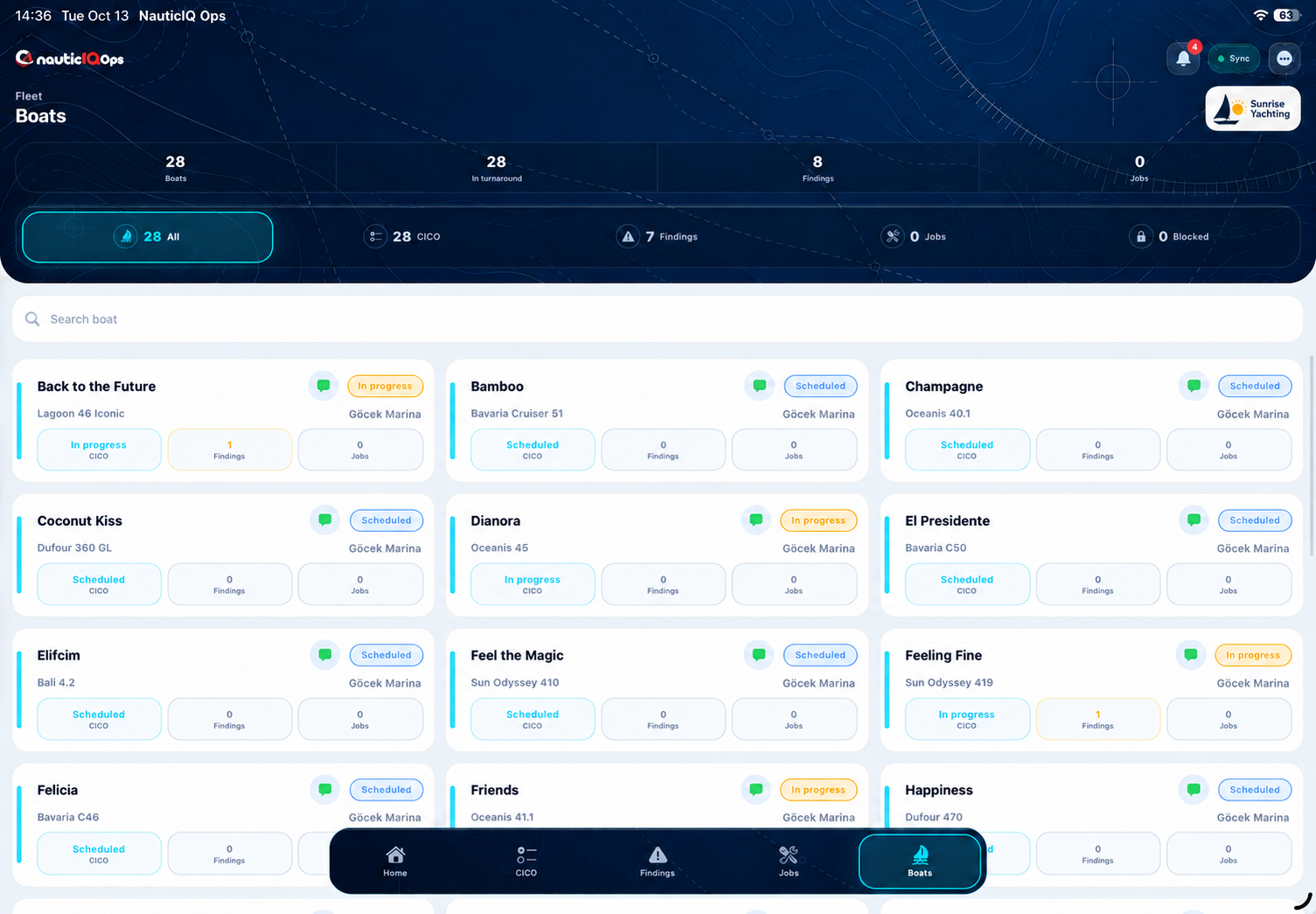The height and width of the screenshot is (914, 1316).
Task: Open chat icon on Dianora card
Action: pos(755,520)
